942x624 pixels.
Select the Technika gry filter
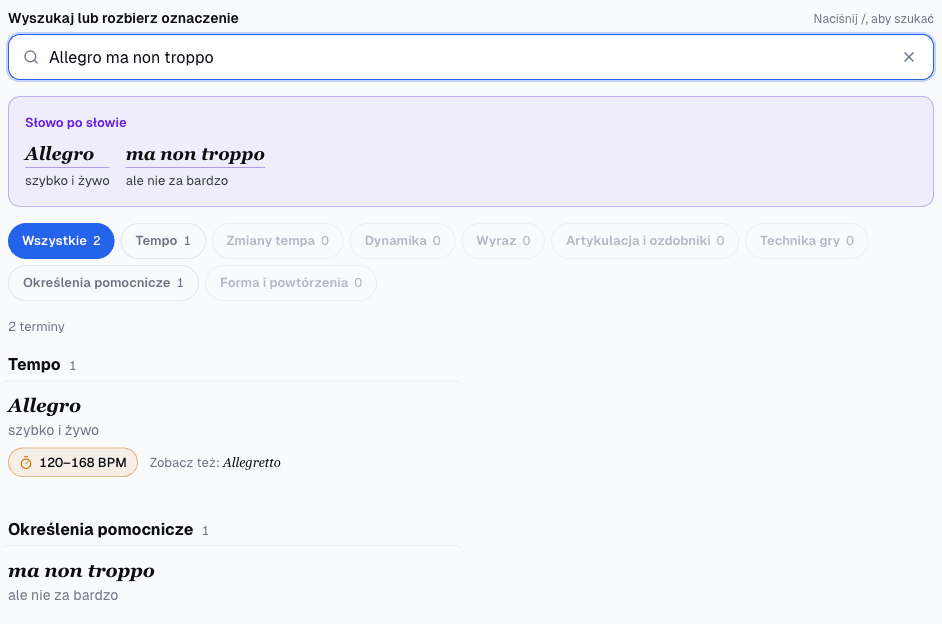[807, 241]
